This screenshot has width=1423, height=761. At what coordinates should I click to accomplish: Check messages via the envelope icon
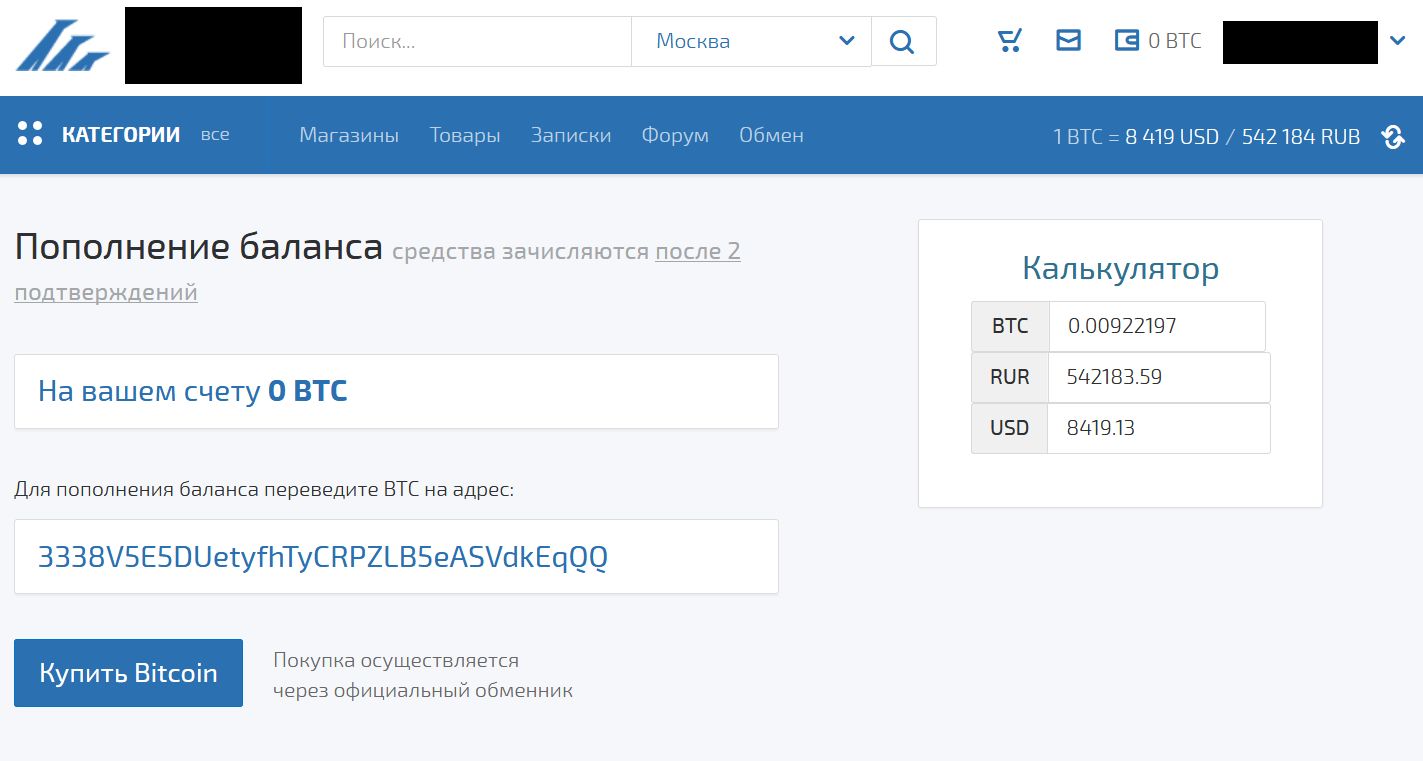(x=1069, y=40)
